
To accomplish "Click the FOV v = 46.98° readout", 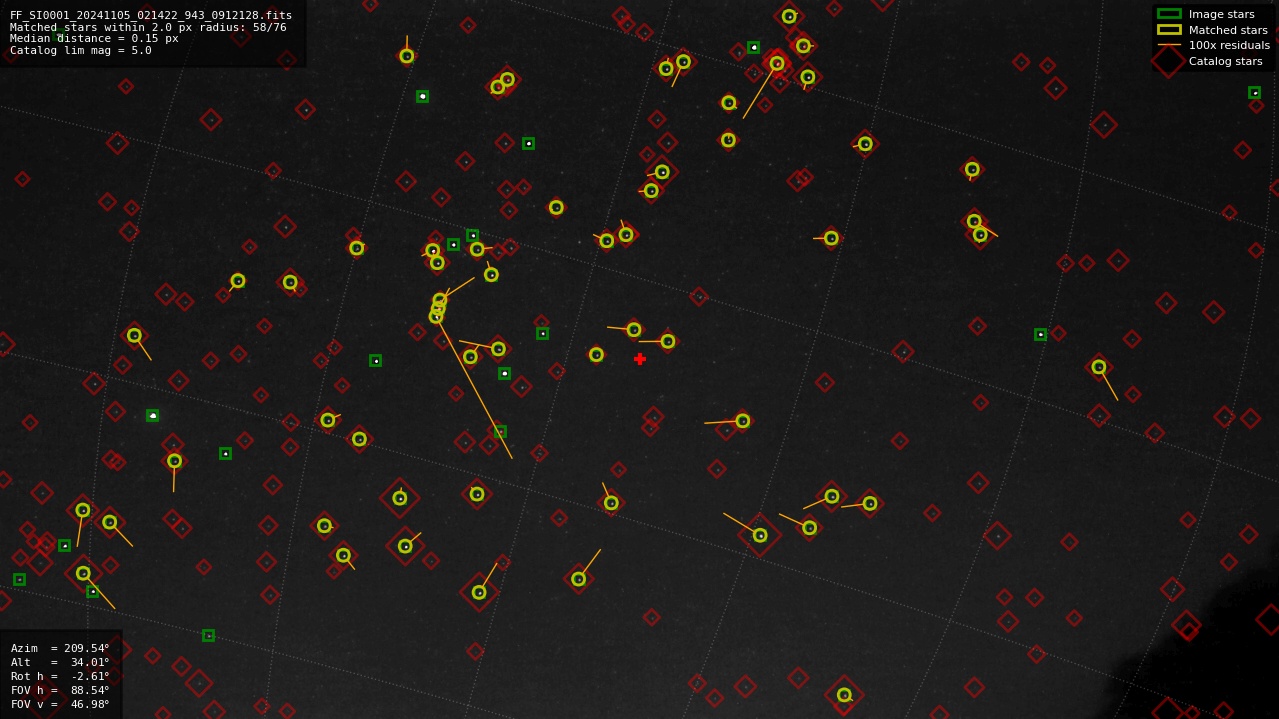I will pyautogui.click(x=60, y=704).
